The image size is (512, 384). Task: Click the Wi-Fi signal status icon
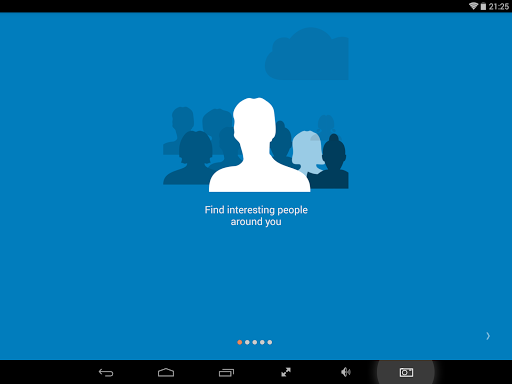[473, 6]
